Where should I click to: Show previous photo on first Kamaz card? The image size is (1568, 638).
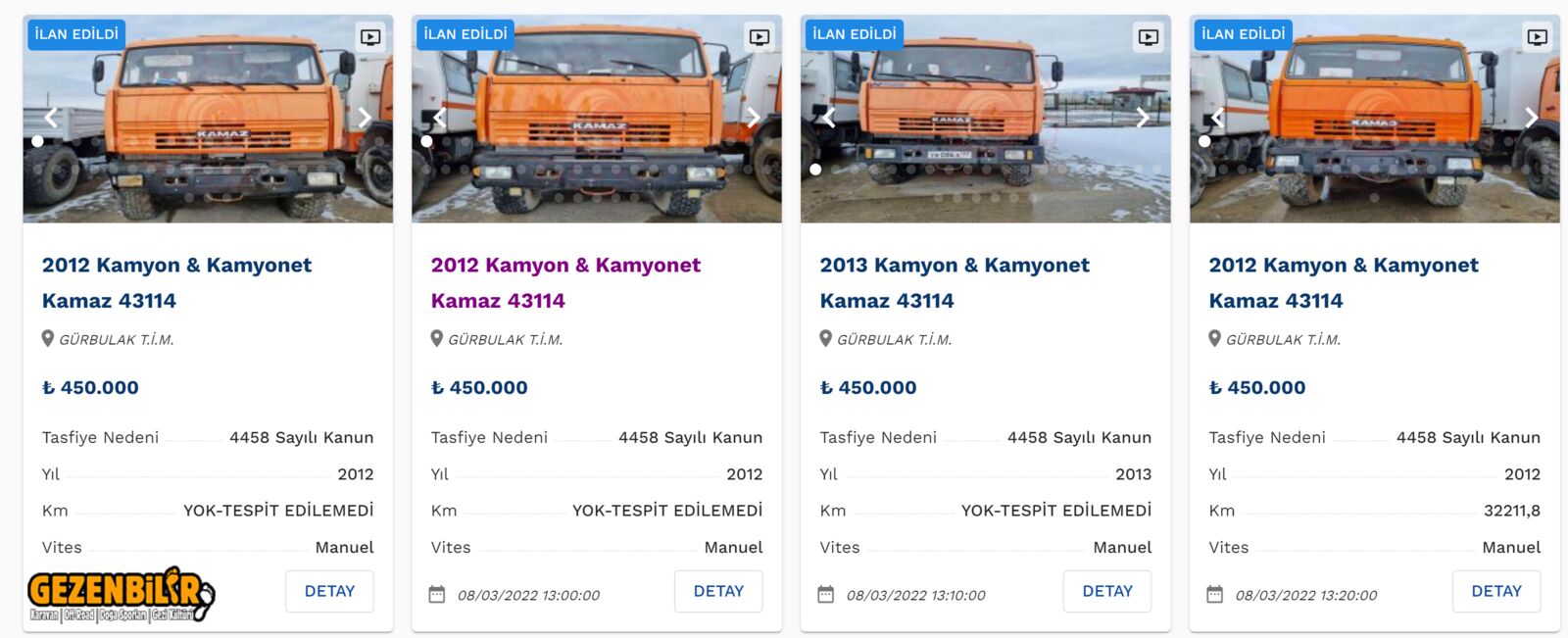point(52,118)
